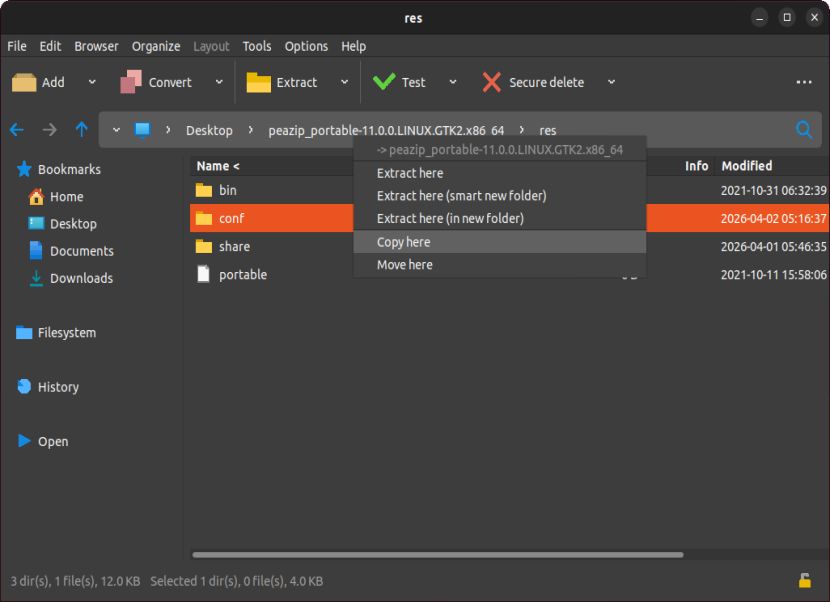Click the portable file icon
The height and width of the screenshot is (602, 830).
(203, 274)
